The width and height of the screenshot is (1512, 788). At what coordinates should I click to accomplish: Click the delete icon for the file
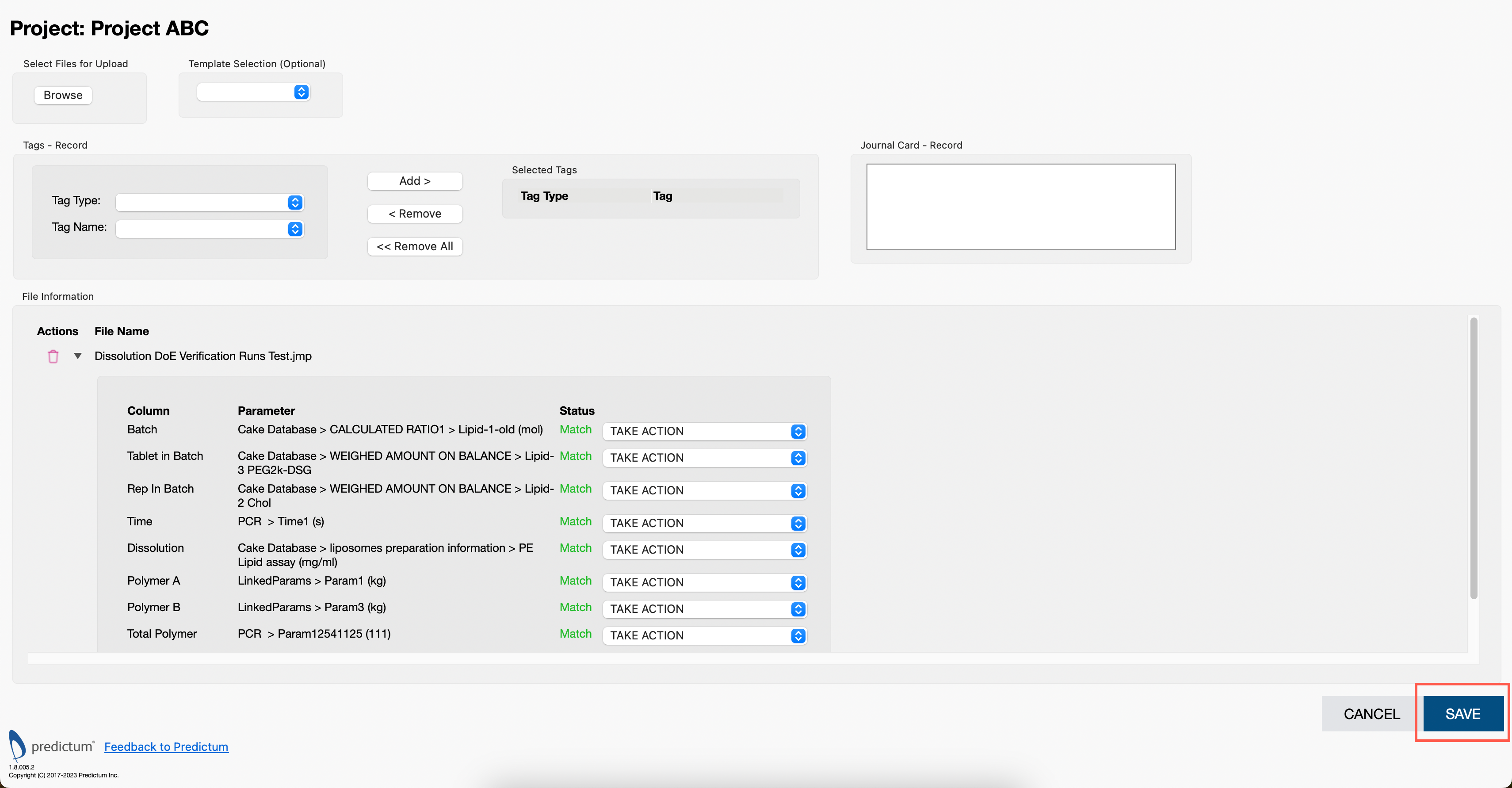coord(52,357)
